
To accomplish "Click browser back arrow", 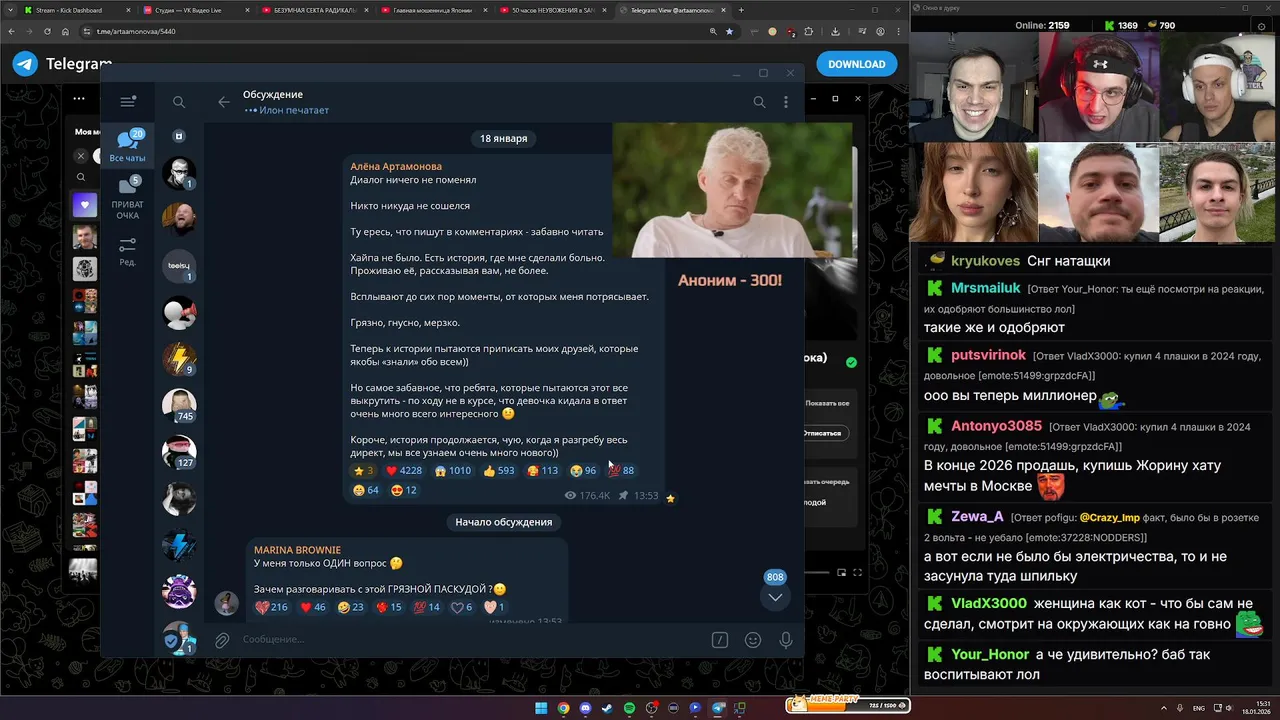I will coord(10,31).
